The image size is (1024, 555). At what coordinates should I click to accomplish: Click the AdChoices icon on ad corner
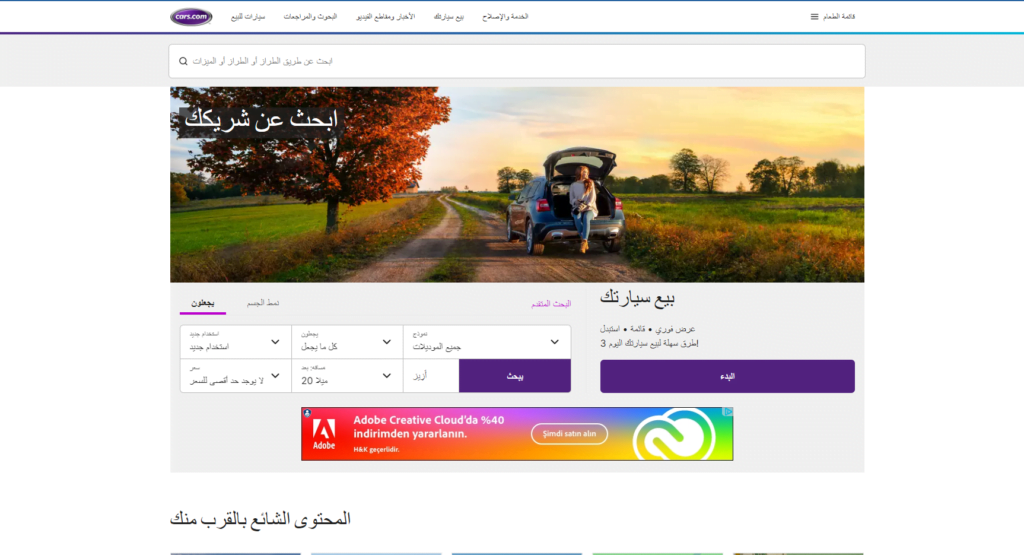pyautogui.click(x=729, y=412)
